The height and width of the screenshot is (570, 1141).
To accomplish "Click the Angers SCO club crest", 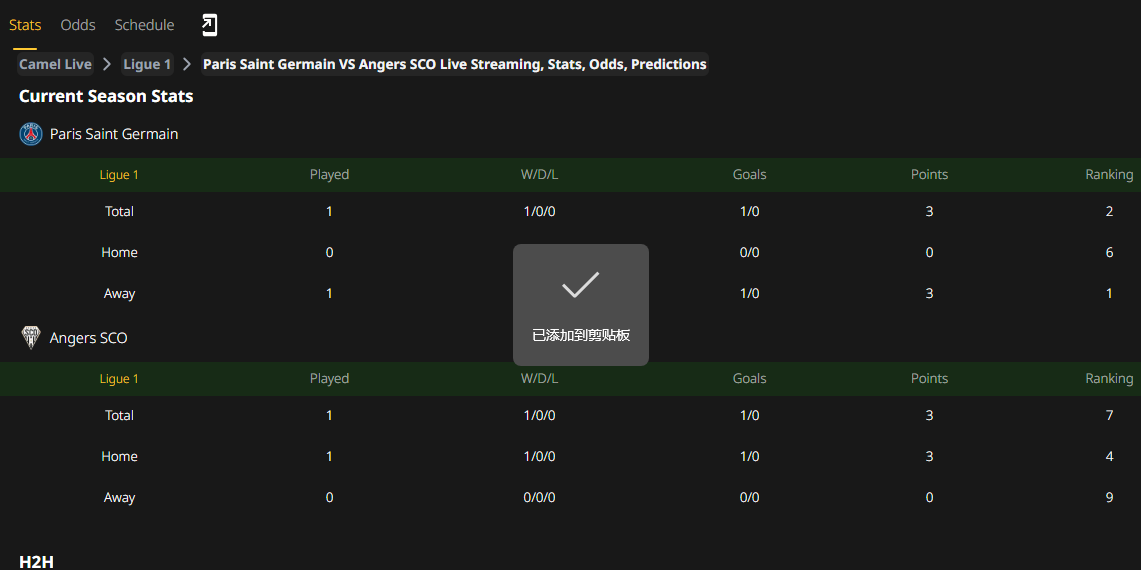I will point(31,338).
